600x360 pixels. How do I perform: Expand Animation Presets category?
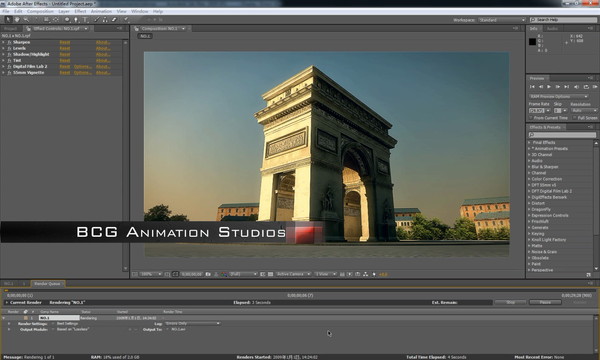pos(530,148)
